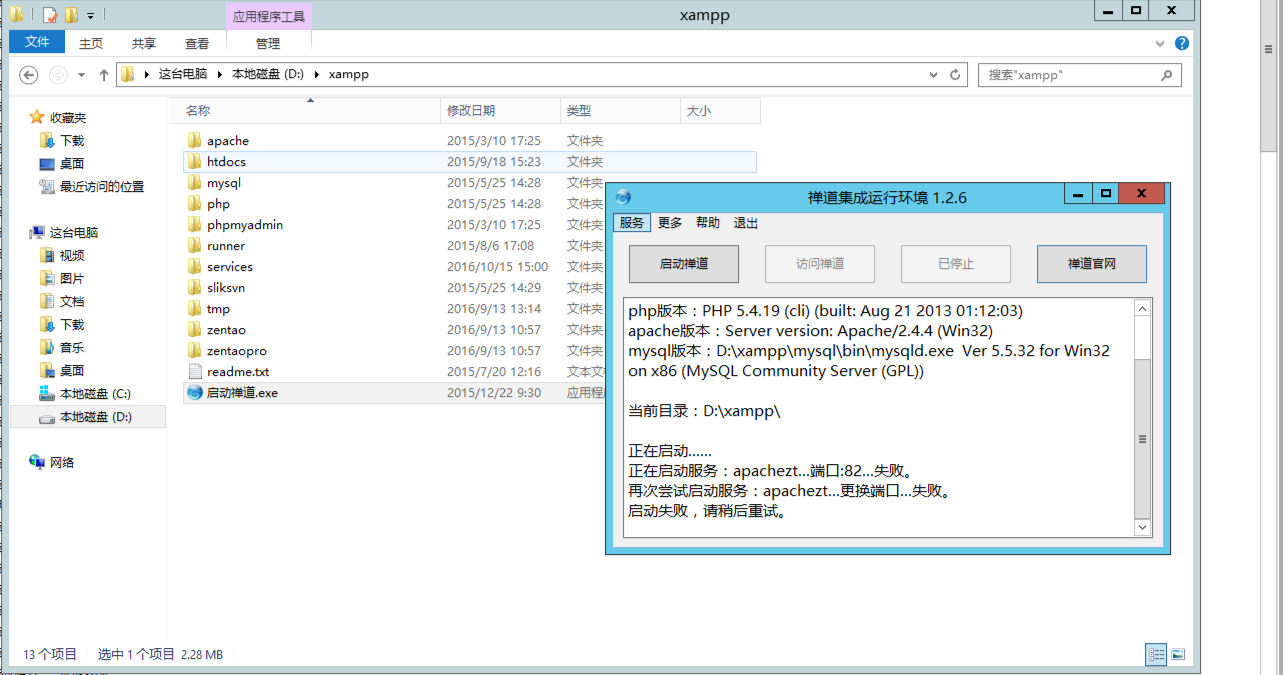This screenshot has height=675, width=1283.
Task: Open 网络 in navigation pane
Action: [62, 463]
